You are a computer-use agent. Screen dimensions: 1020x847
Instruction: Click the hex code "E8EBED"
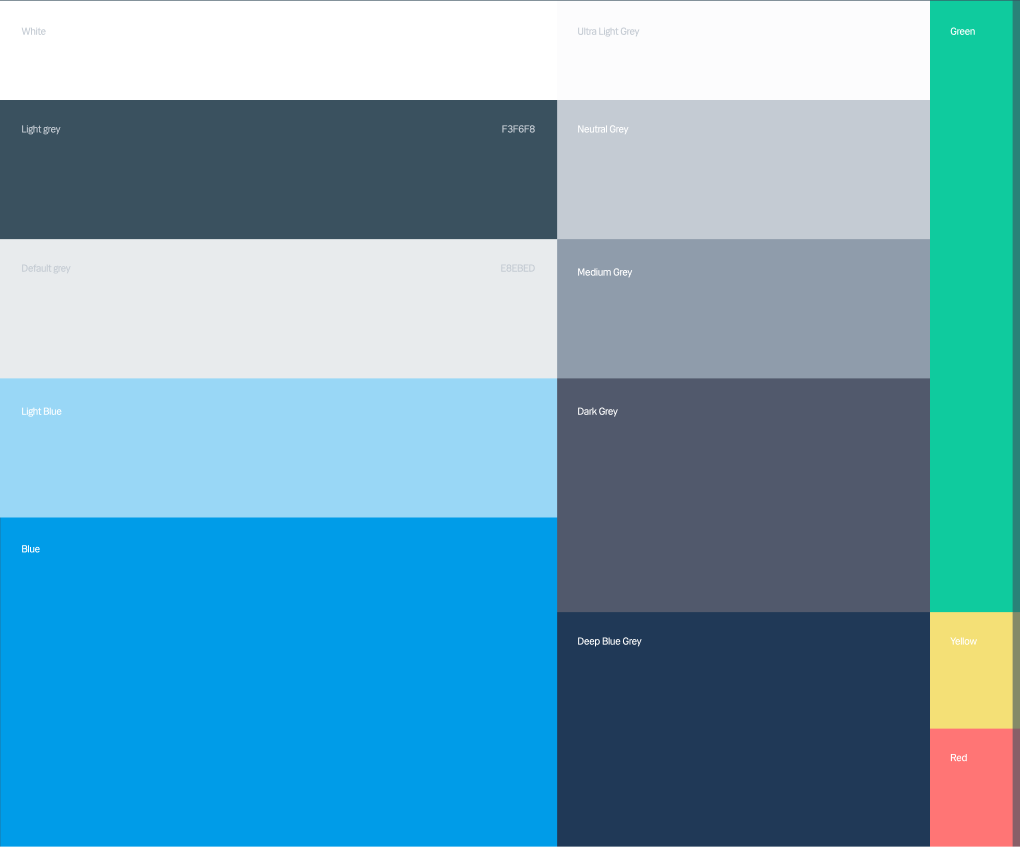coord(518,268)
